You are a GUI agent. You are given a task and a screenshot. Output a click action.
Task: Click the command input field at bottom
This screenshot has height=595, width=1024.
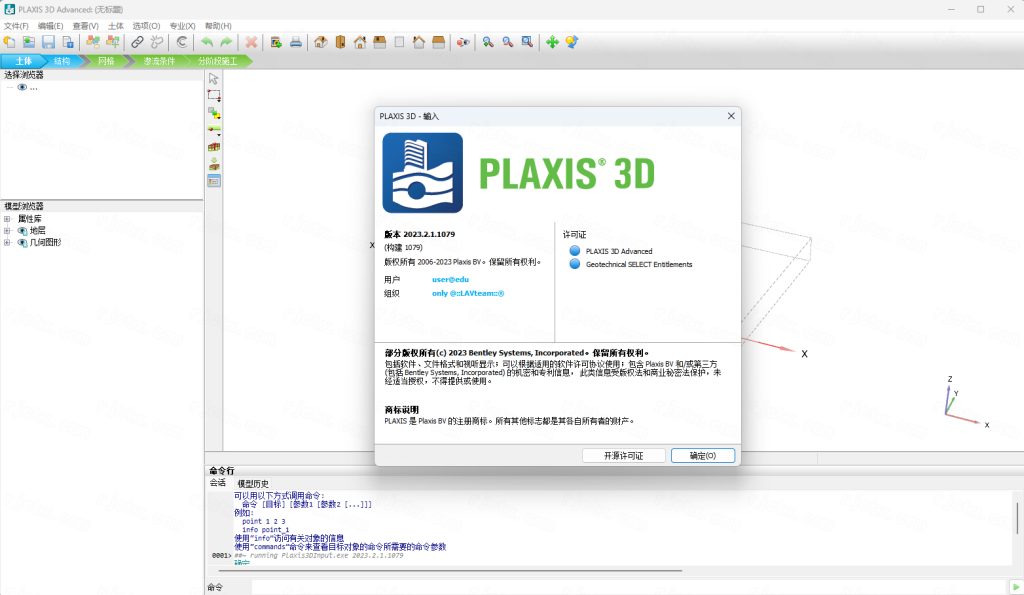pos(630,587)
